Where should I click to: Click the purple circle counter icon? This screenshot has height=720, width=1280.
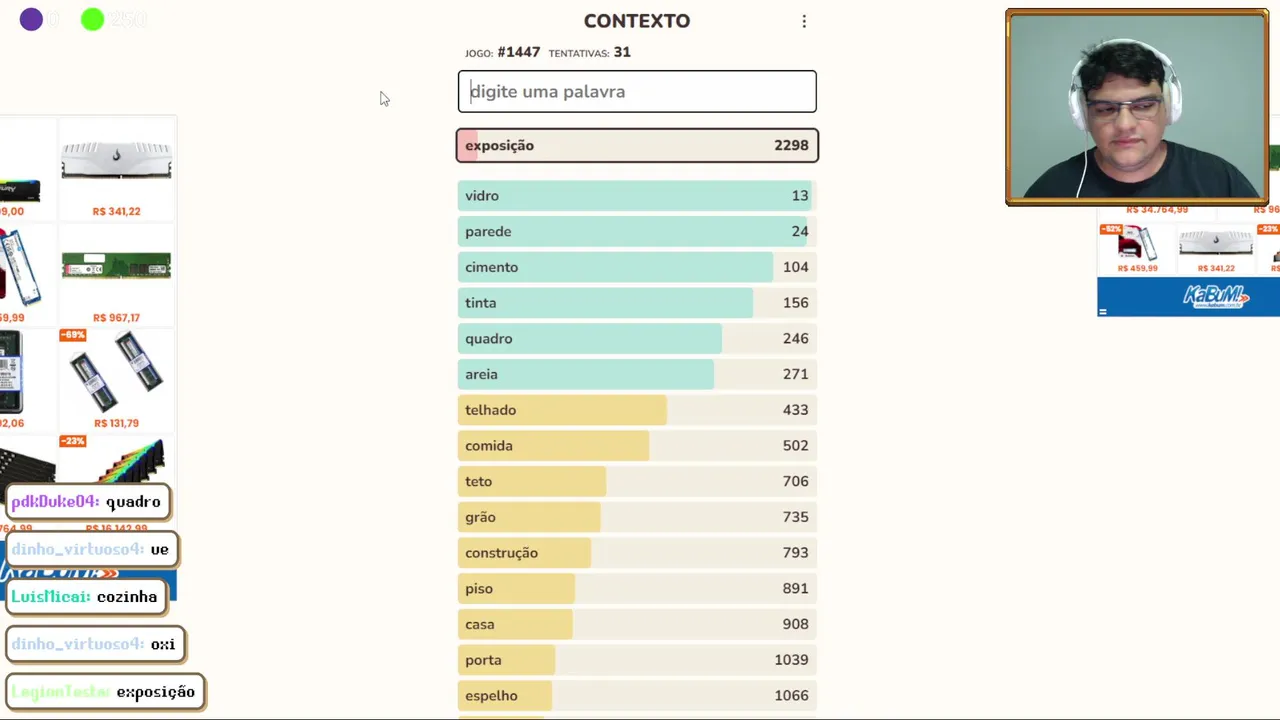coord(31,19)
